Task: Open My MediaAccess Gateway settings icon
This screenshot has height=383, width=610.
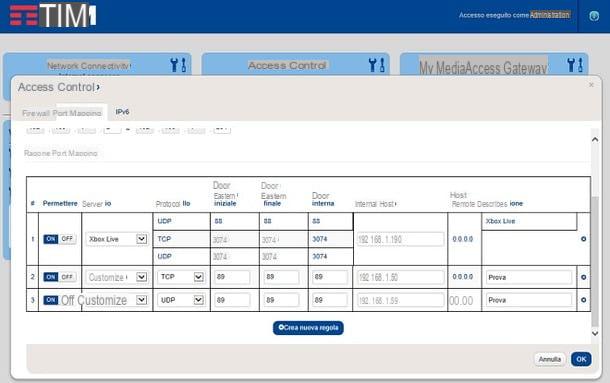Action: click(575, 65)
